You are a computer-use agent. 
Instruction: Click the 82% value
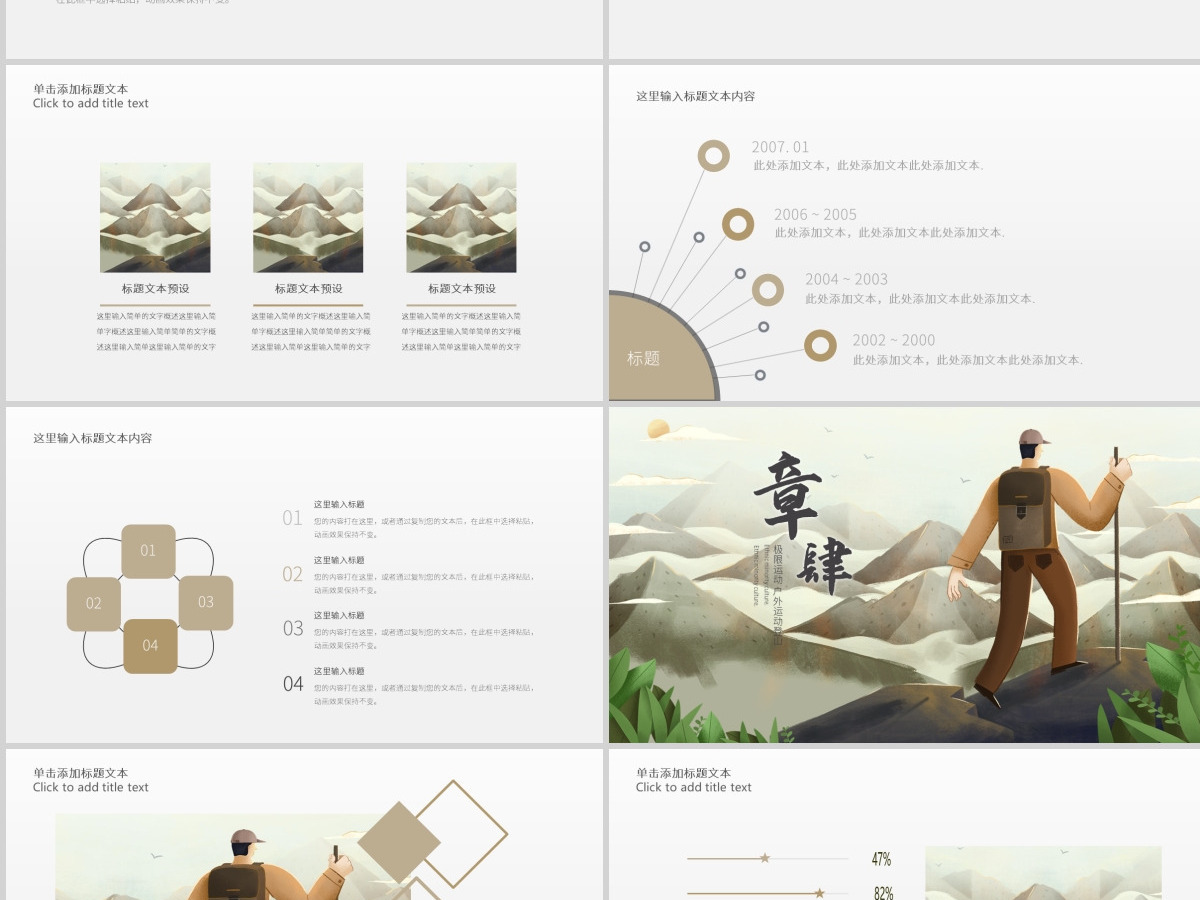tap(883, 893)
